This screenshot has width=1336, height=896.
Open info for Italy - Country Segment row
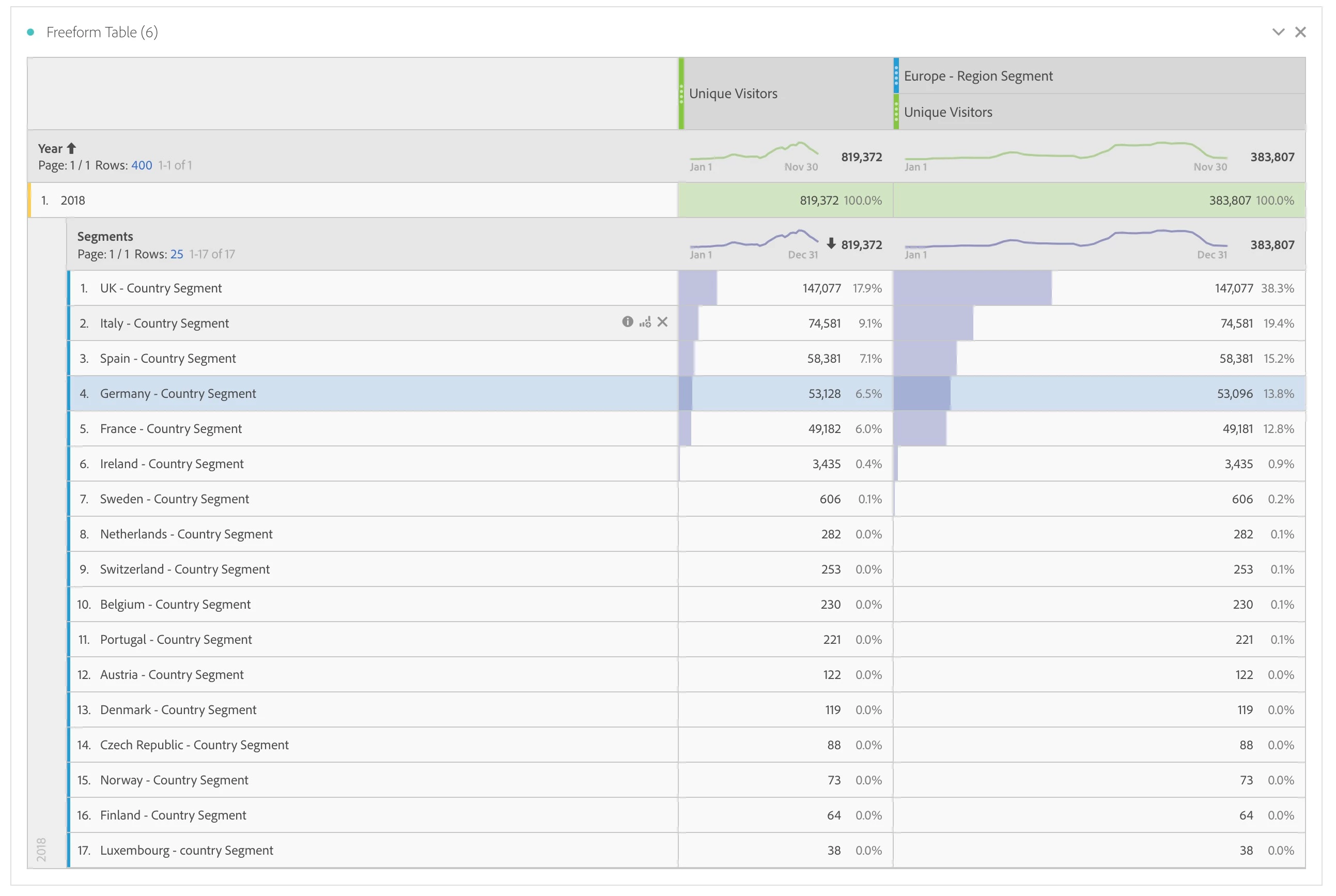[627, 322]
